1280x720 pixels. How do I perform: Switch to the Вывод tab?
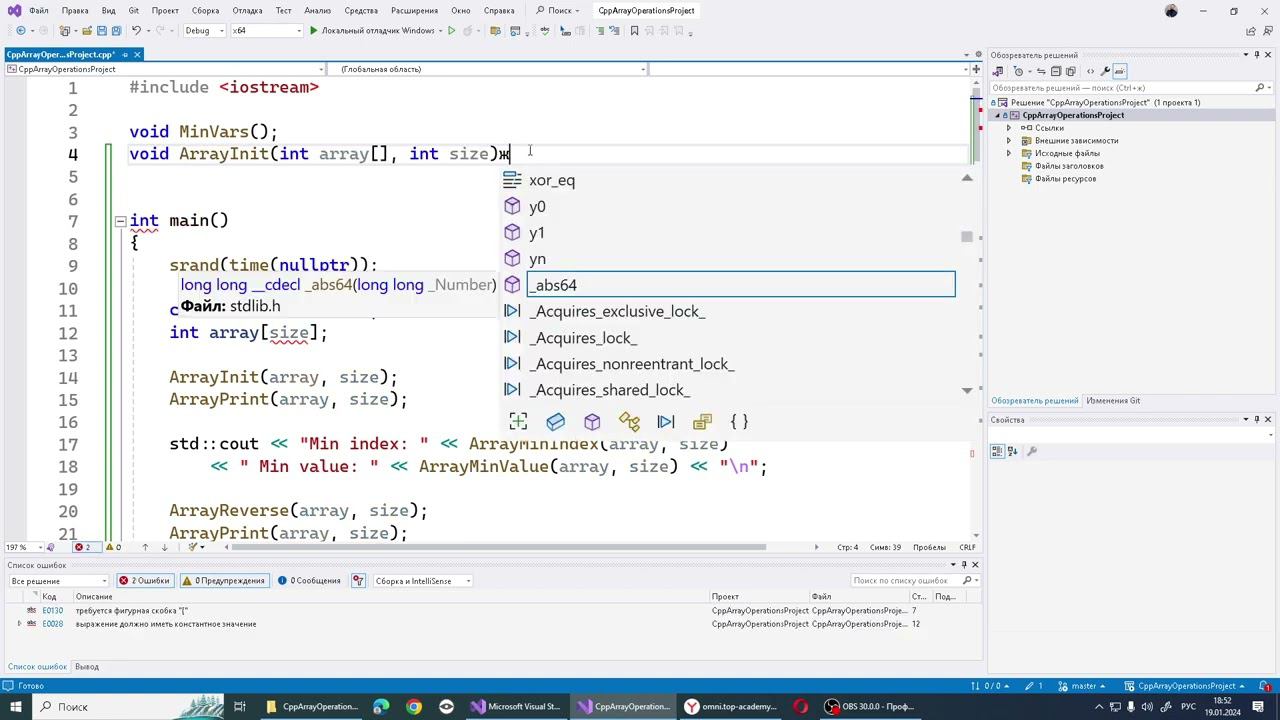(x=87, y=666)
